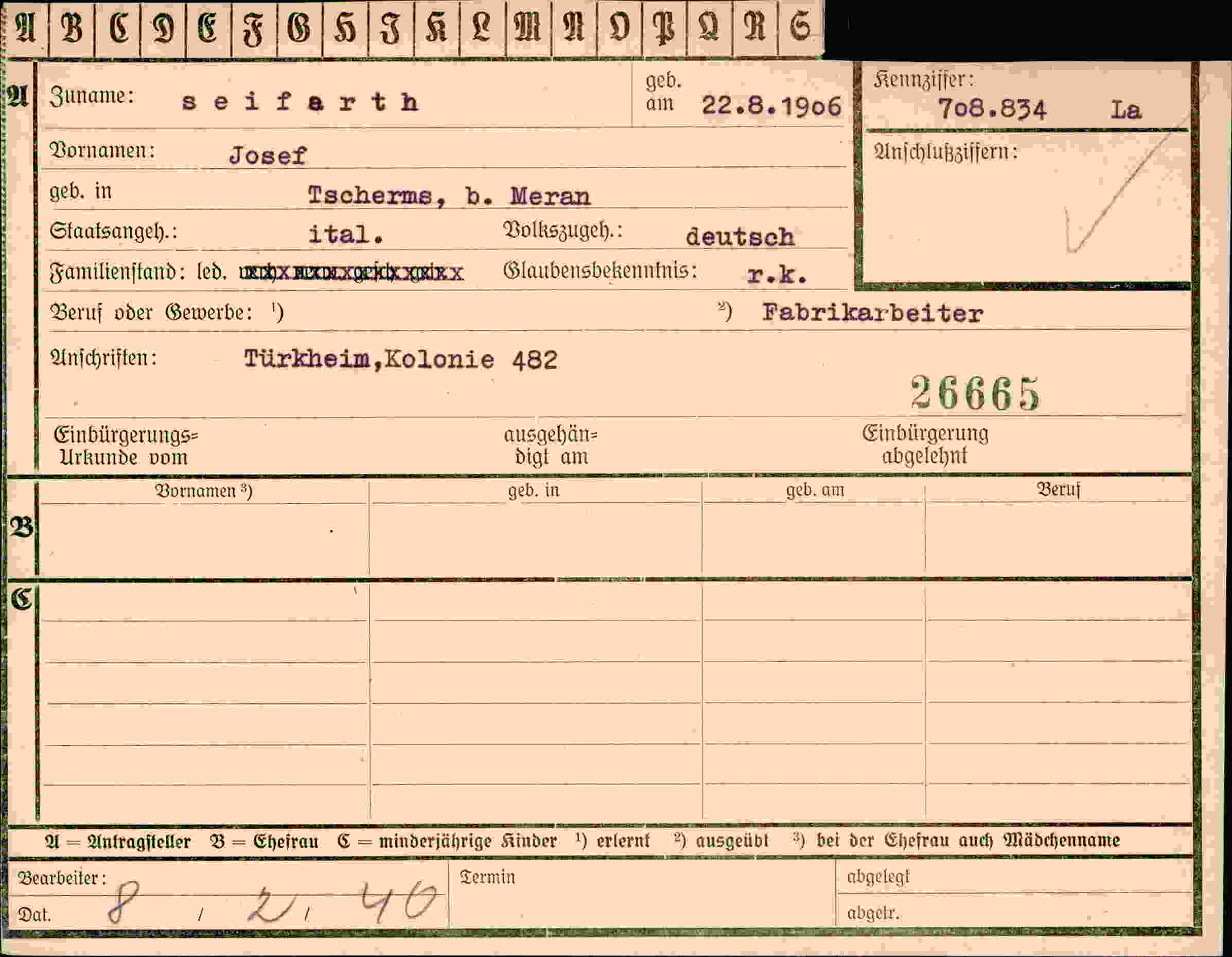This screenshot has width=1232, height=957.
Task: Click the "Familienstand:" label
Action: [x=118, y=272]
